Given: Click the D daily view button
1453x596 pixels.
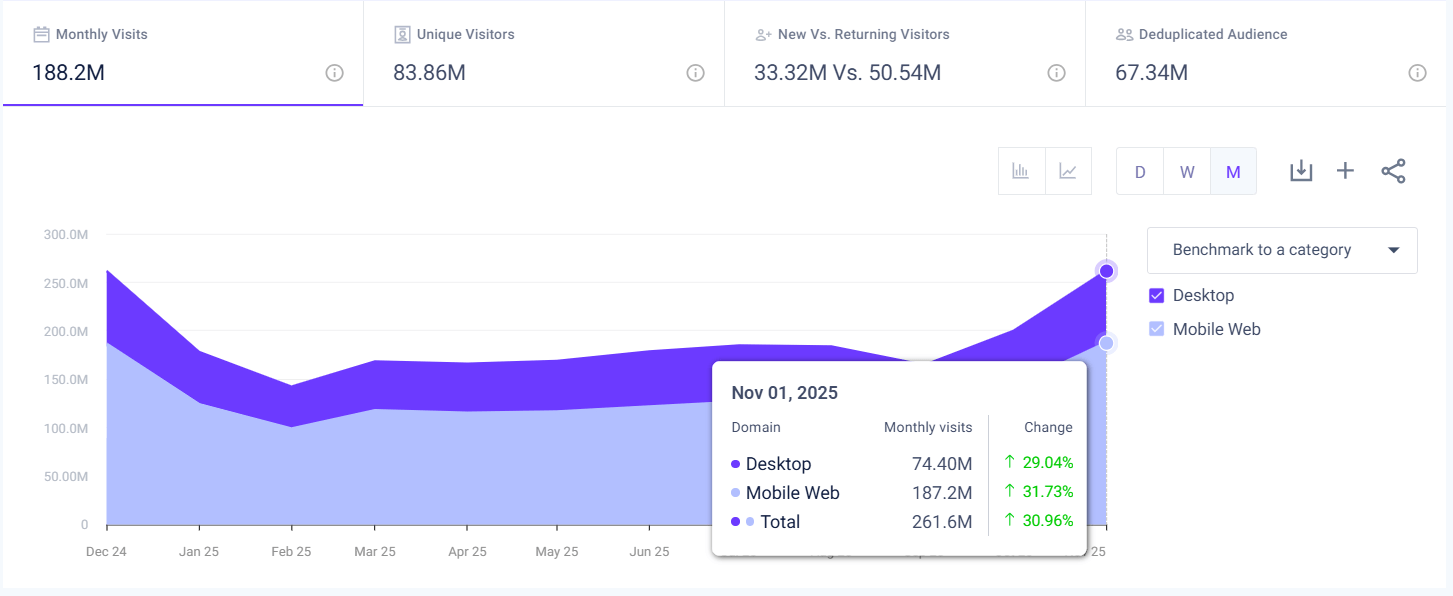Looking at the screenshot, I should tap(1139, 170).
